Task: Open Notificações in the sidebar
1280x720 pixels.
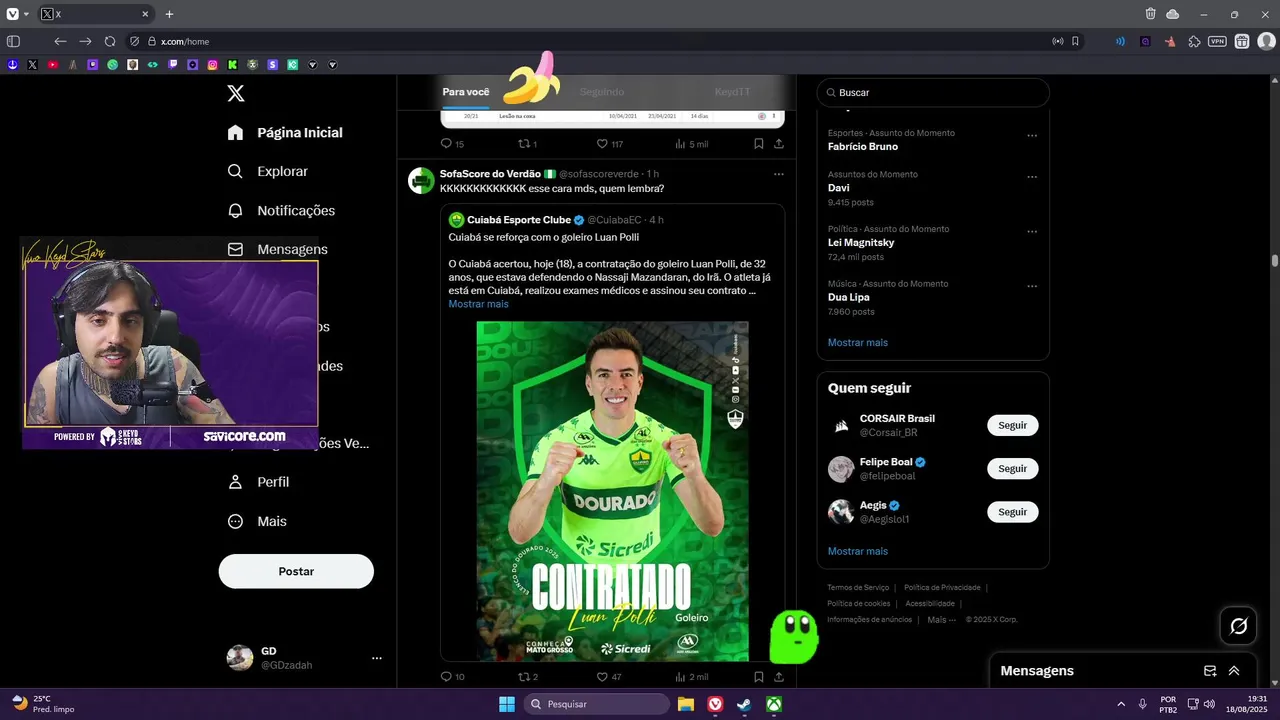Action: click(x=281, y=210)
